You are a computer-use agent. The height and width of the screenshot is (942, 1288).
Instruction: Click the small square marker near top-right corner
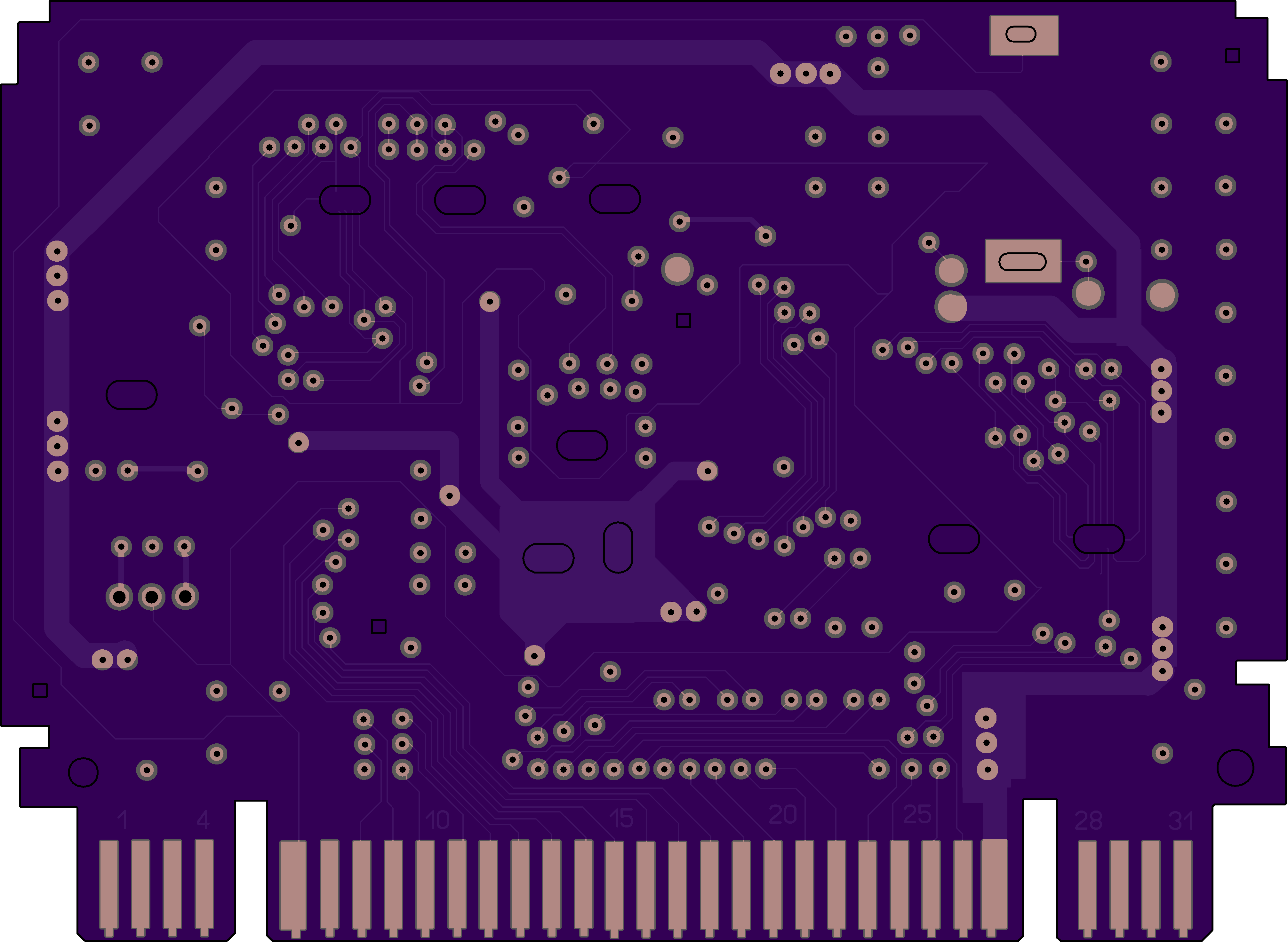(1233, 55)
